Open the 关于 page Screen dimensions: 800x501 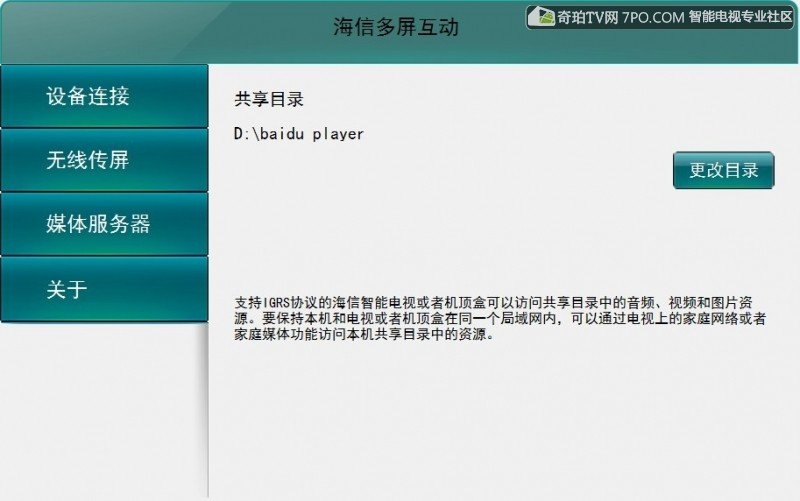point(104,289)
